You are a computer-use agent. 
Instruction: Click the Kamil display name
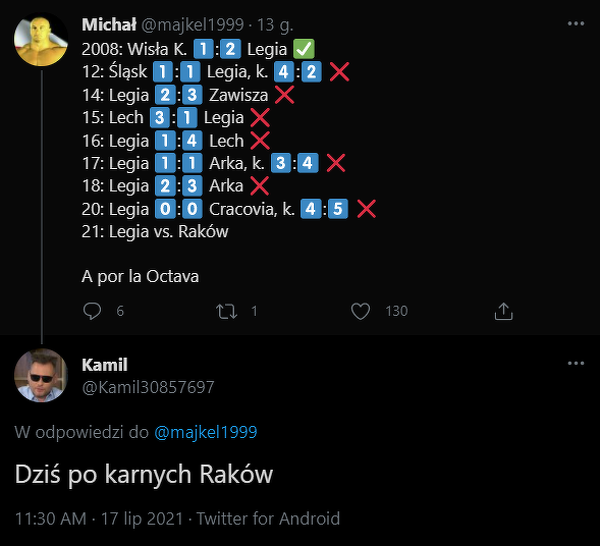pos(105,365)
